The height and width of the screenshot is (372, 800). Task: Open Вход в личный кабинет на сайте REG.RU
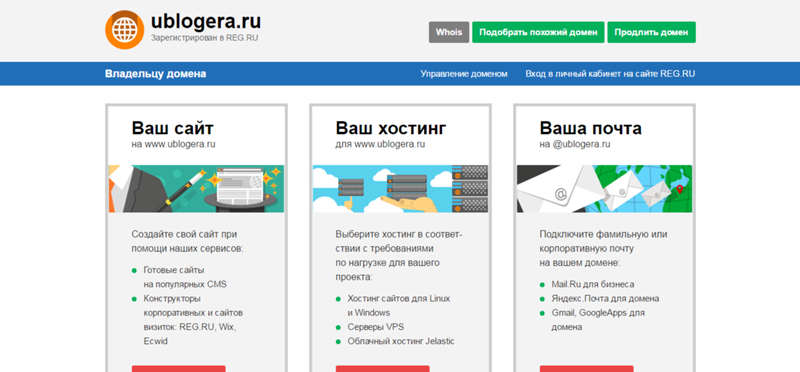(x=610, y=74)
